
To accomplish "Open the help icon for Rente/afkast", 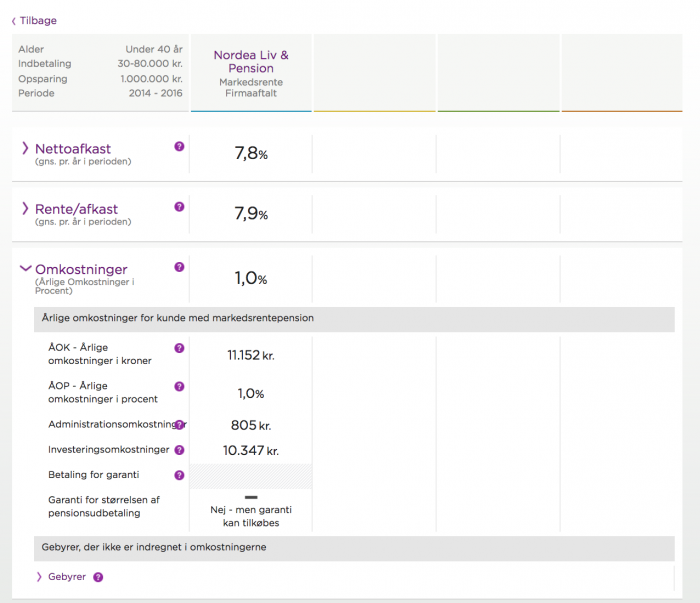I will (179, 207).
